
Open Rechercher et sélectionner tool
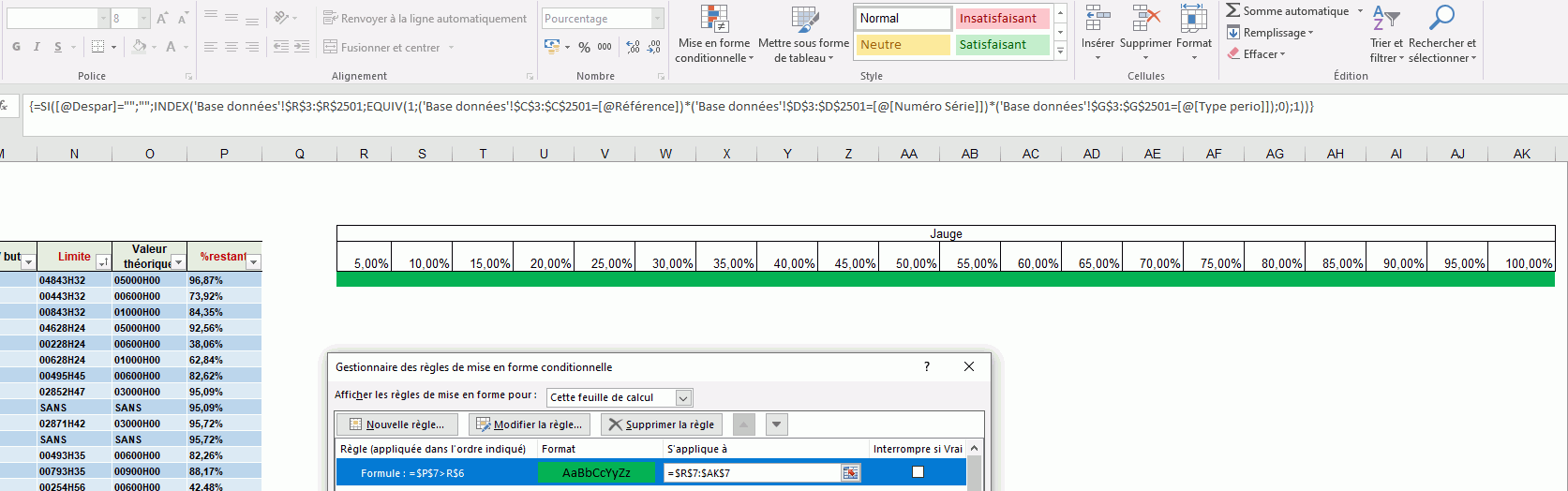[x=1441, y=19]
